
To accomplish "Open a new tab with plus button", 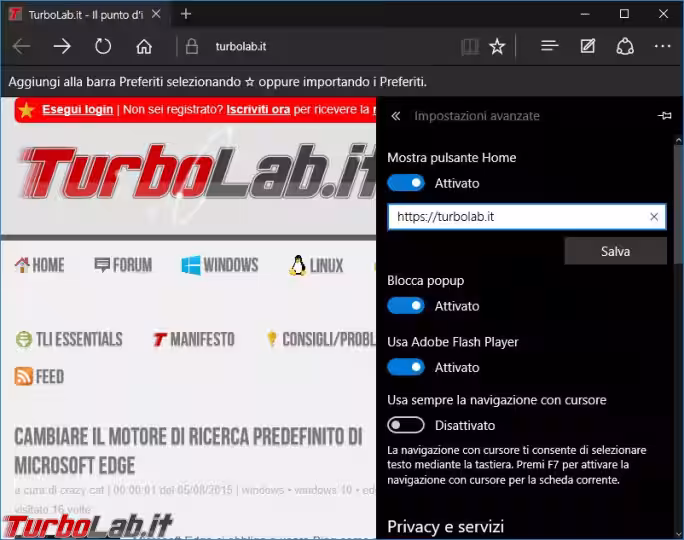I will tap(186, 14).
